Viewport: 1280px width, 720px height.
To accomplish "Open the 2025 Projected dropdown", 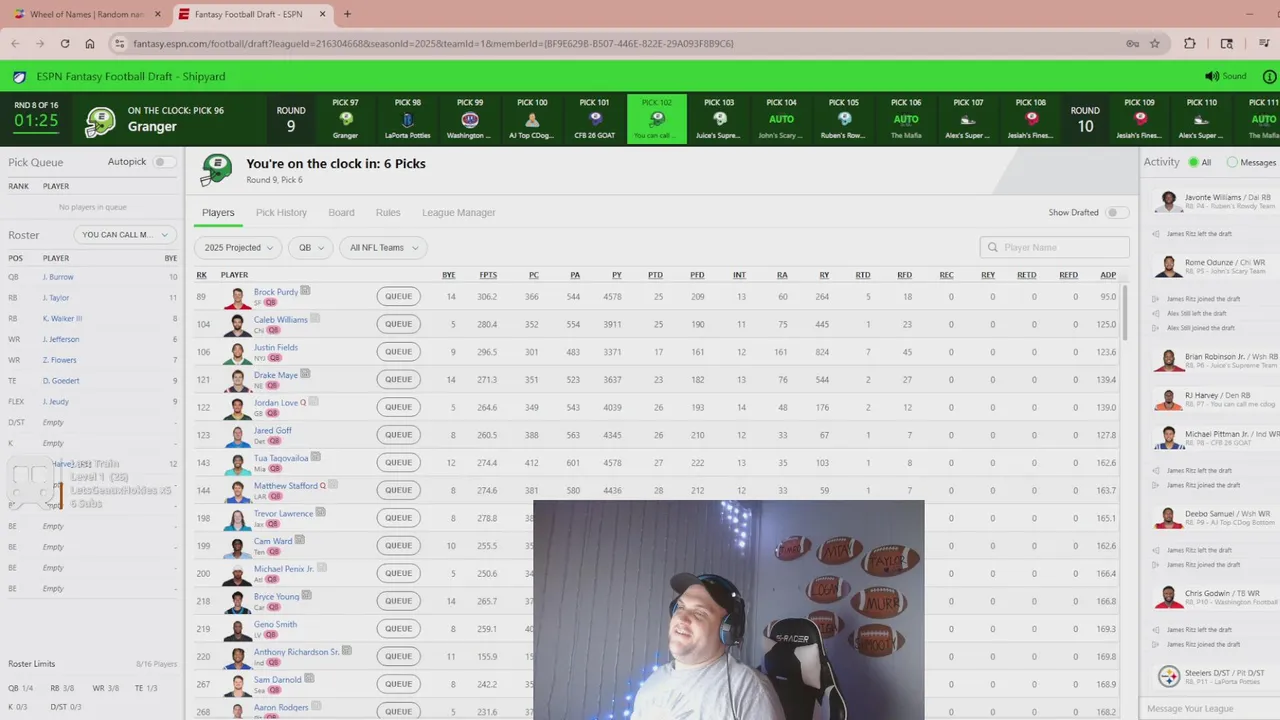I will point(238,247).
